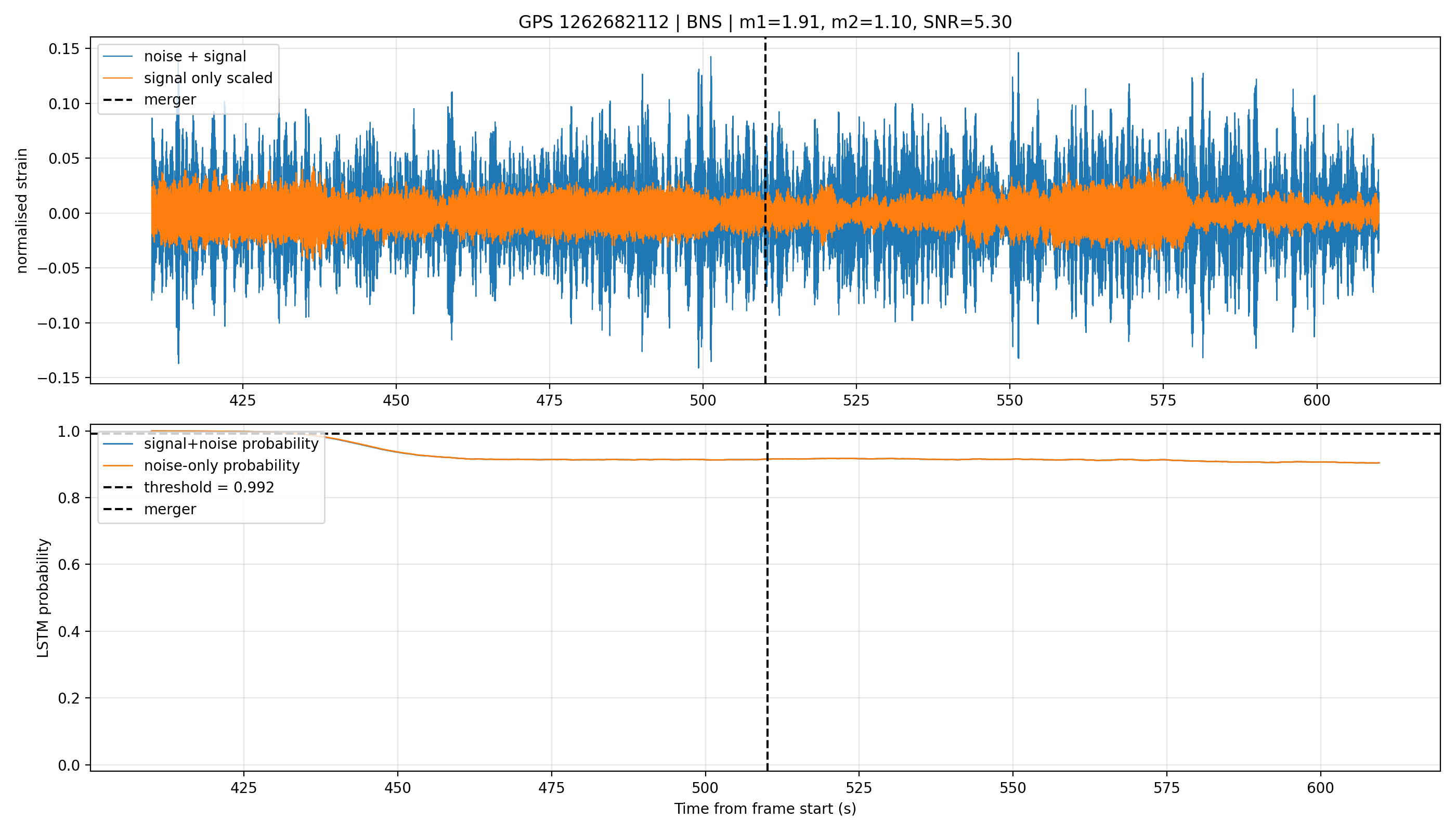
Task: Click the 575 tick label on bottom plot
Action: (x=1166, y=788)
